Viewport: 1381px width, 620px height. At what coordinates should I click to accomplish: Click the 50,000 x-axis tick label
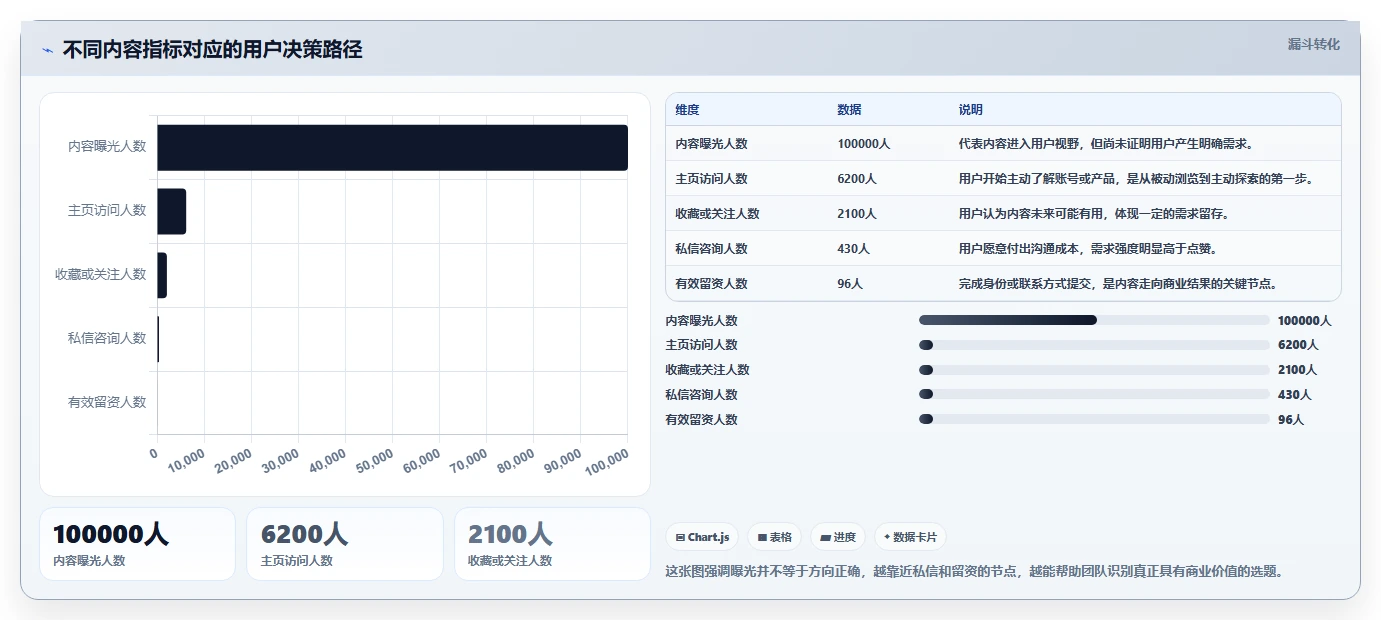pyautogui.click(x=374, y=461)
